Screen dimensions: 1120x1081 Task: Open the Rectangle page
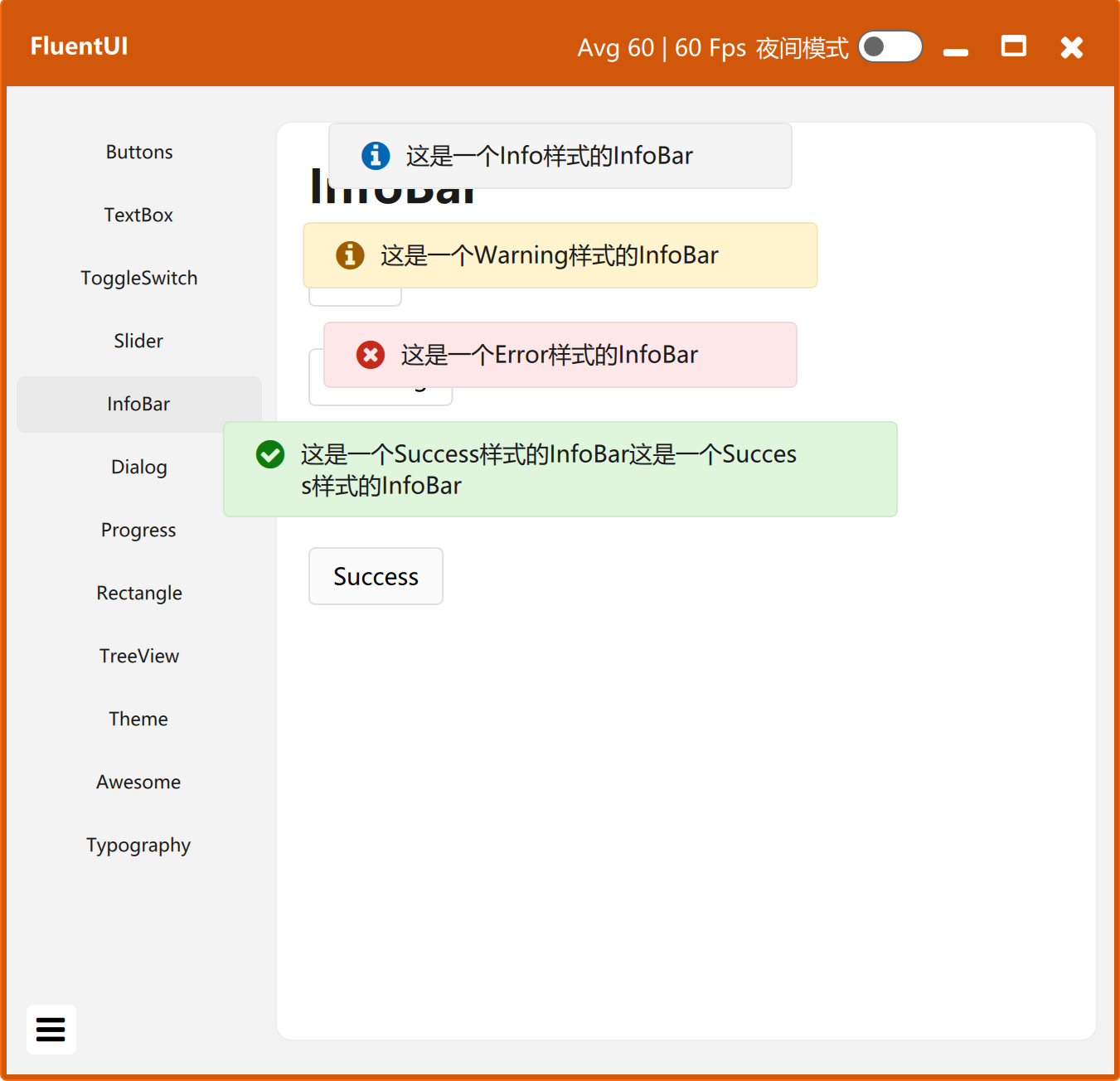tap(139, 593)
